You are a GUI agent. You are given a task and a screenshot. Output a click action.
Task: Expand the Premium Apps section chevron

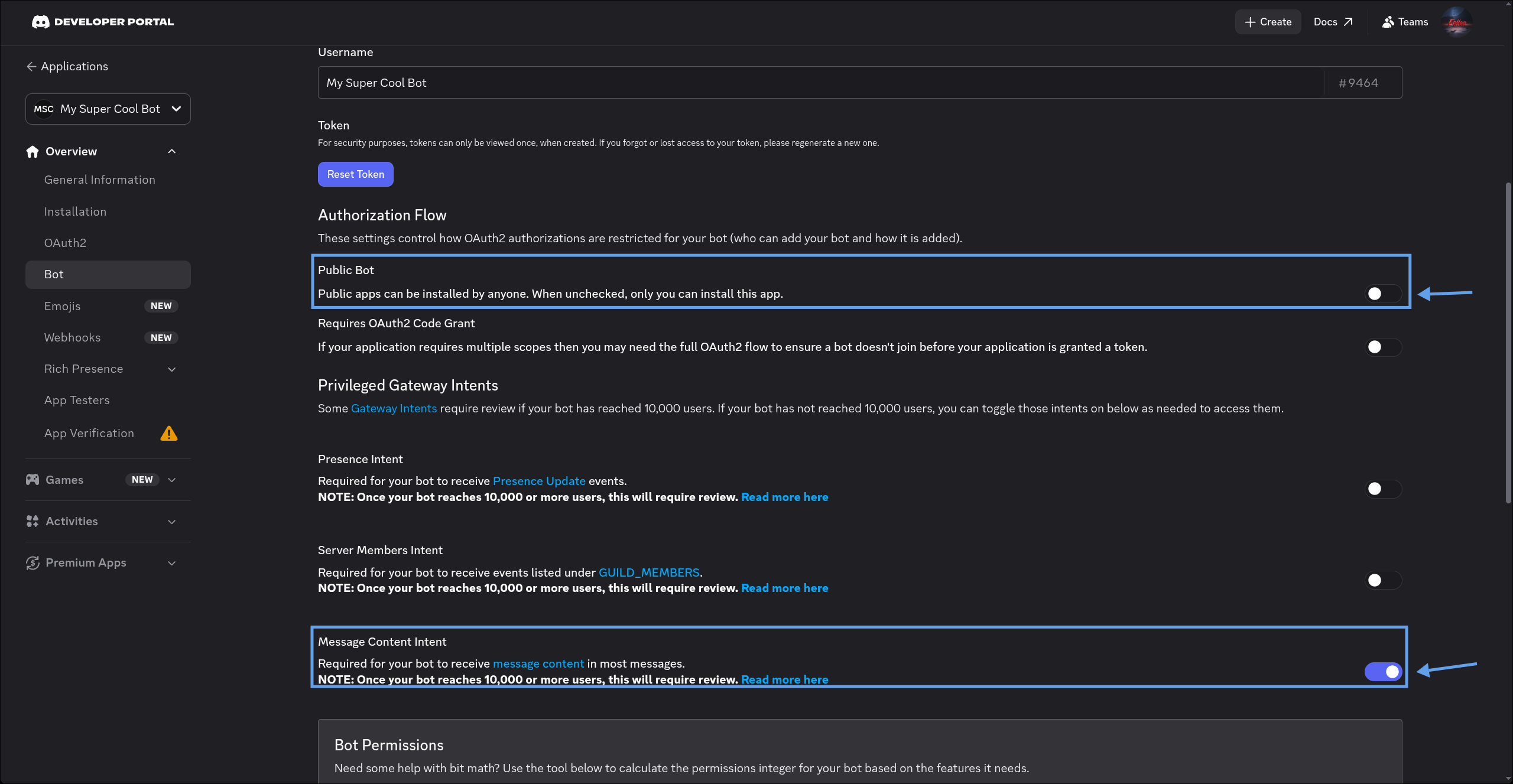click(172, 563)
